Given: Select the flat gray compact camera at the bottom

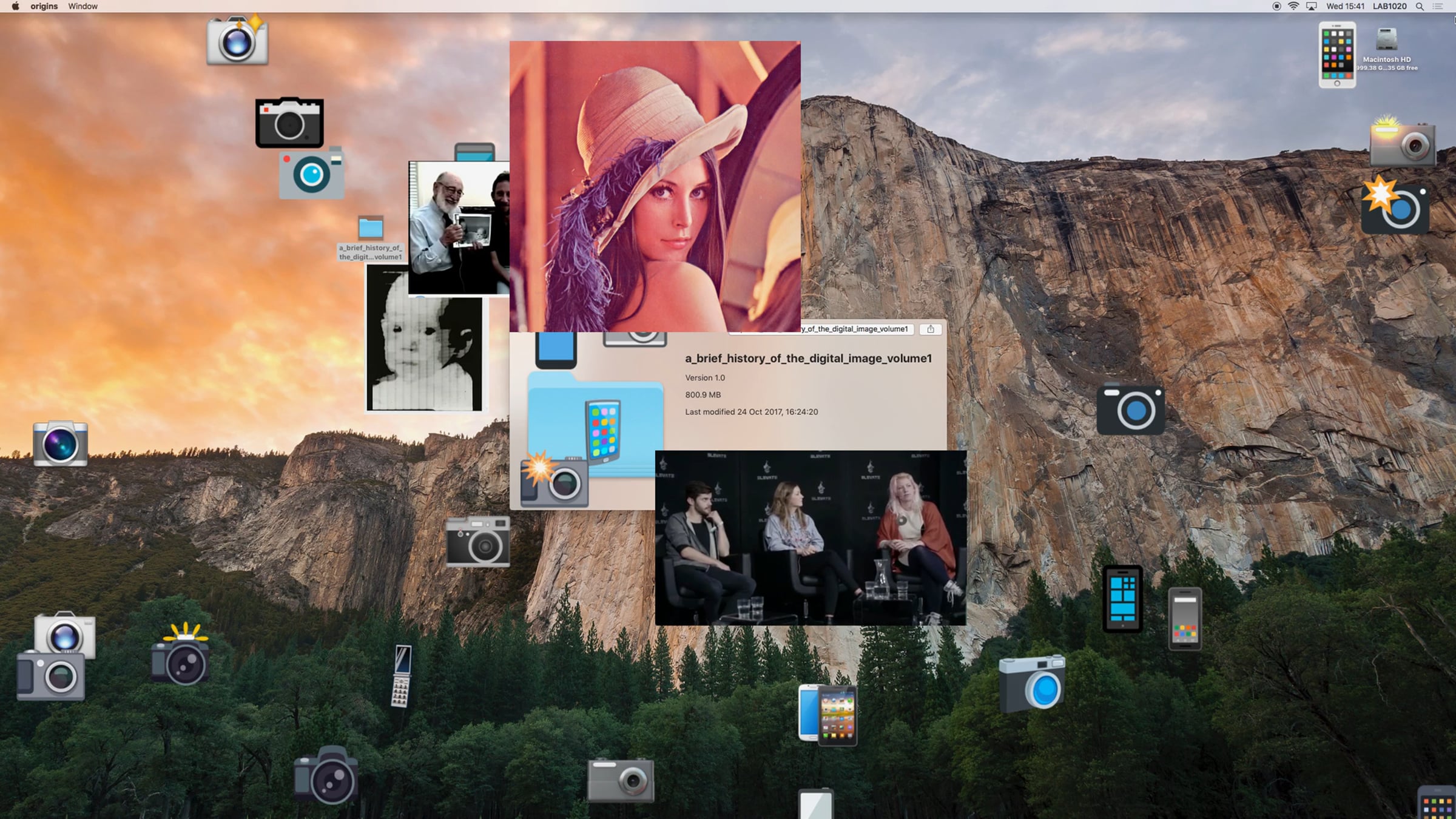Looking at the screenshot, I should 621,780.
